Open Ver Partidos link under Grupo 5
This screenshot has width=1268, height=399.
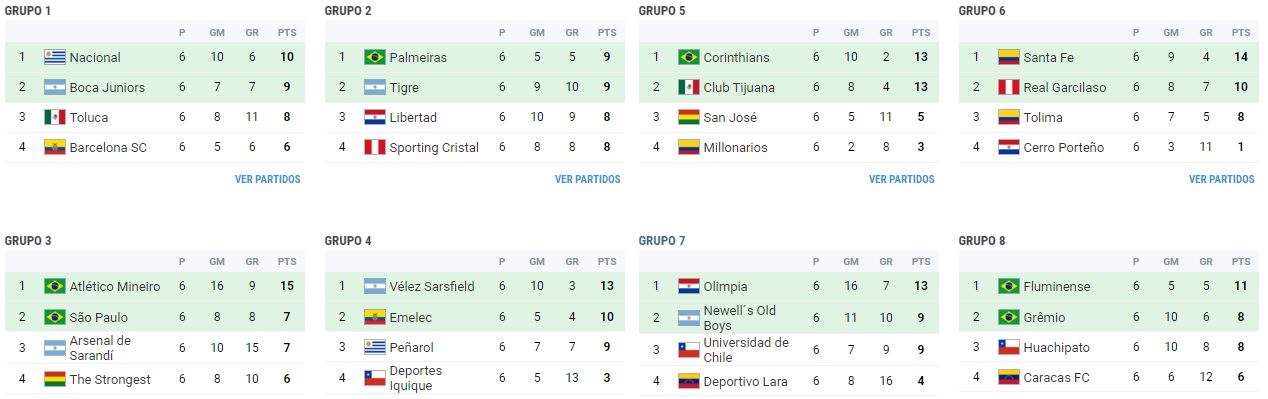coord(902,180)
